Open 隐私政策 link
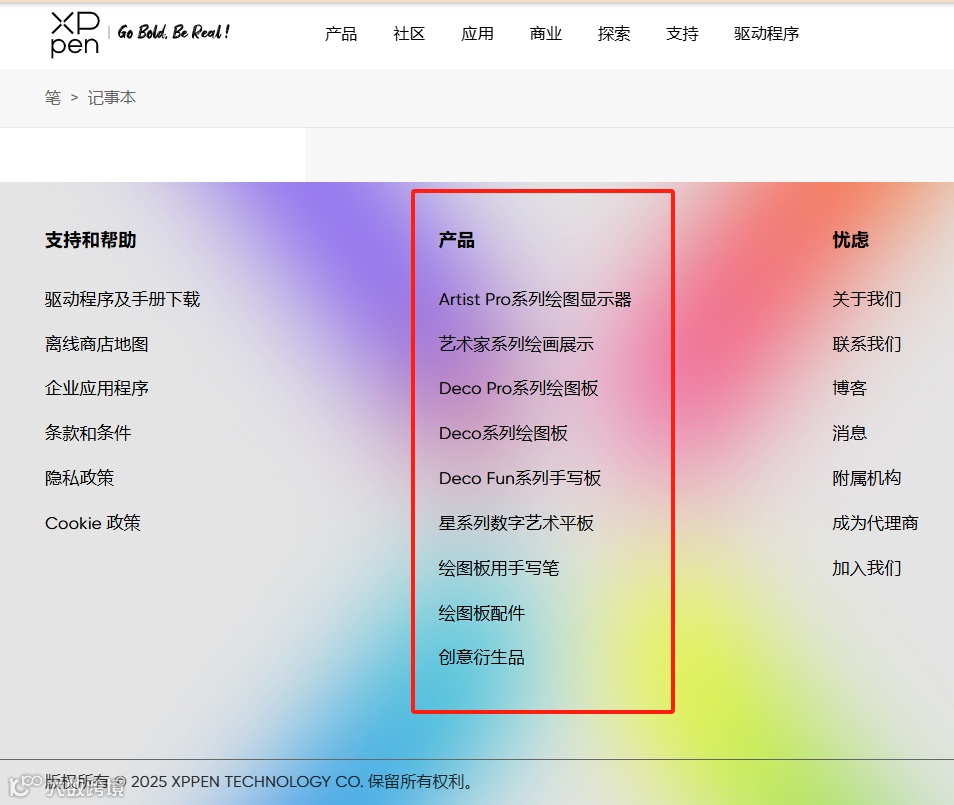Image resolution: width=954 pixels, height=805 pixels. 80,478
